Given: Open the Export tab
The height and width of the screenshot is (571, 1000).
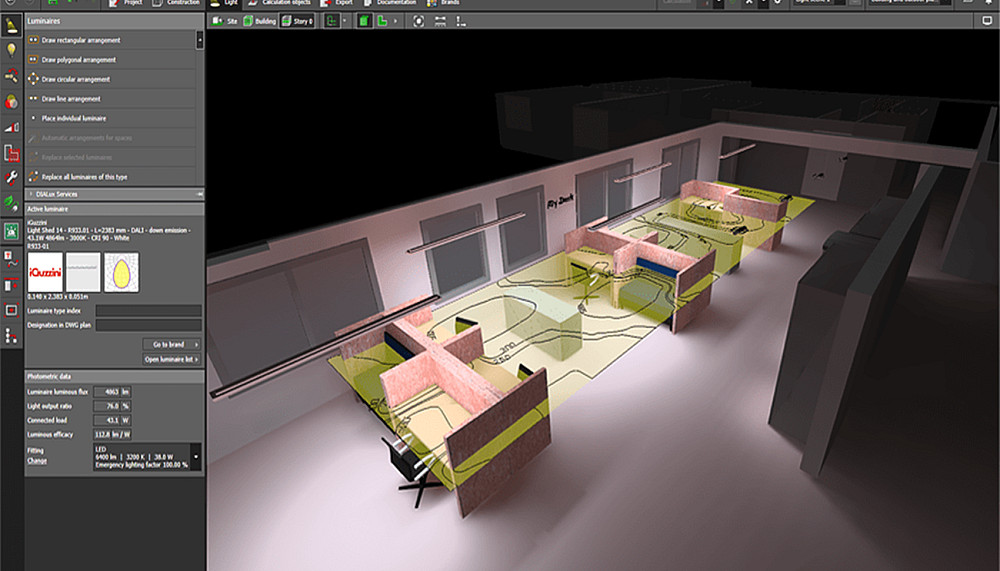Looking at the screenshot, I should click(x=337, y=3).
